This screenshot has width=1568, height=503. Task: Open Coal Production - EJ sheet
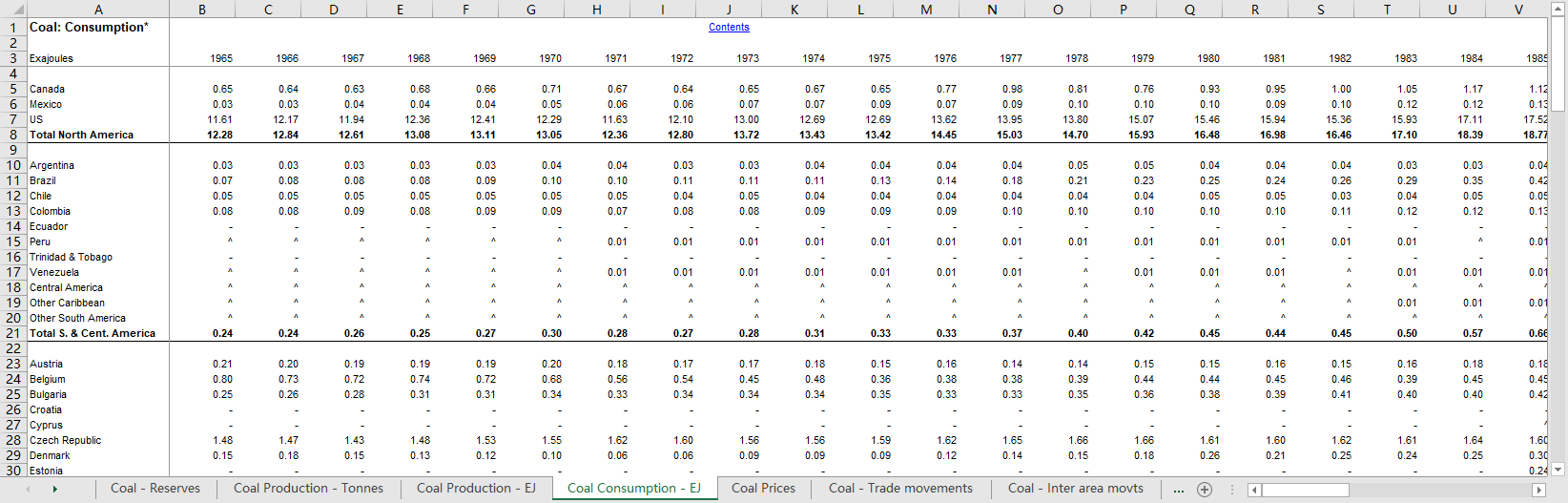click(x=476, y=488)
